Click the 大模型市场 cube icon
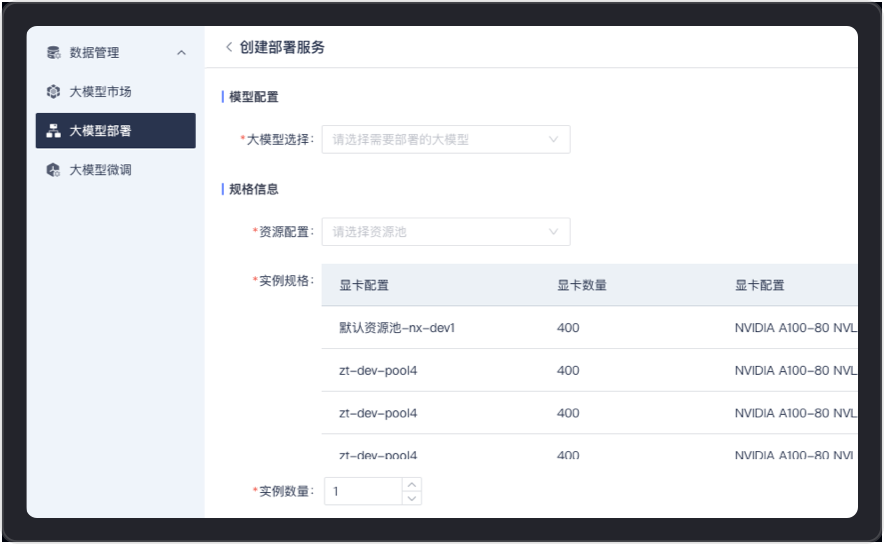884x544 pixels. [x=54, y=92]
